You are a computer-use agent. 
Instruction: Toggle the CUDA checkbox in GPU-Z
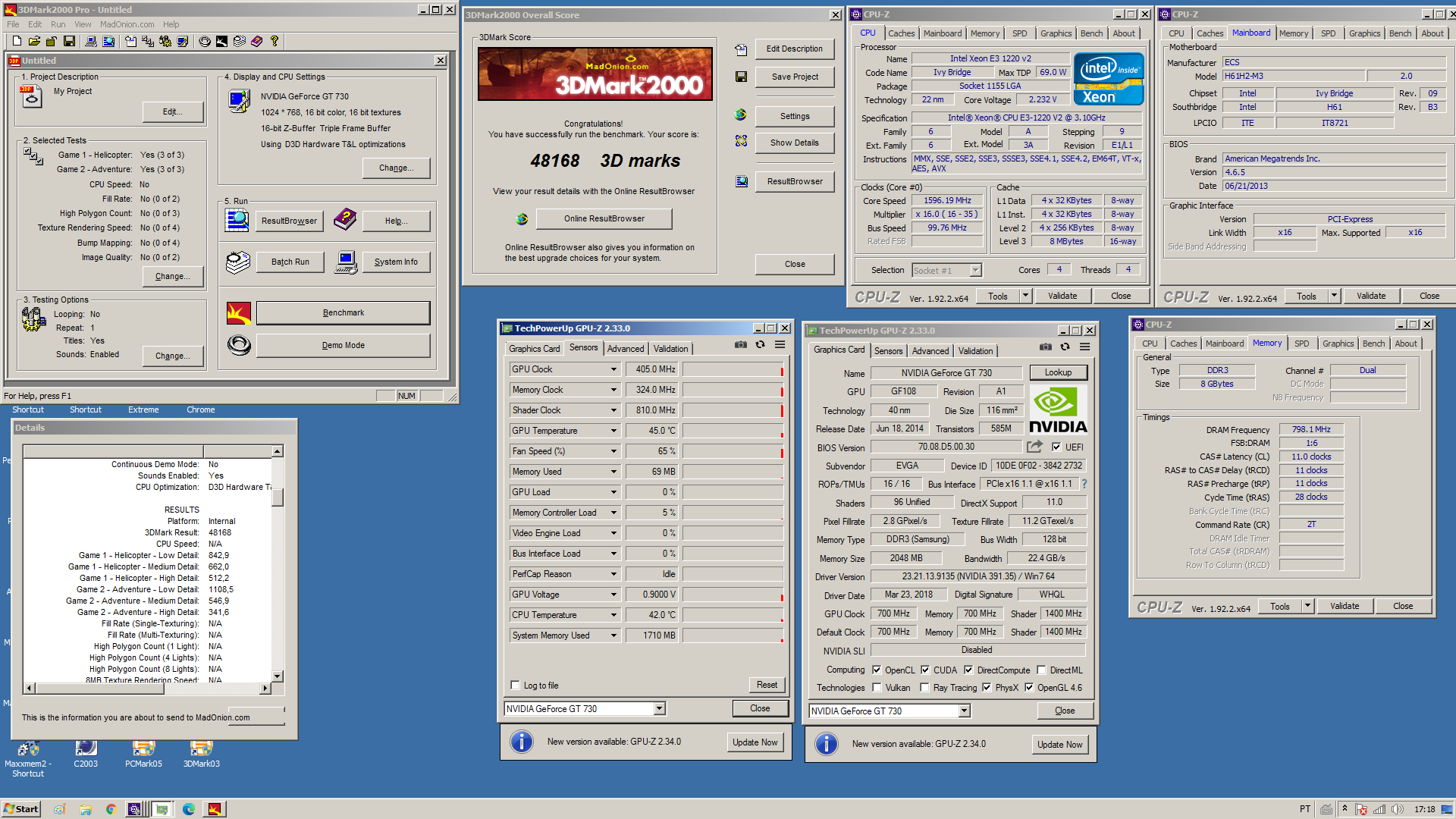click(925, 670)
